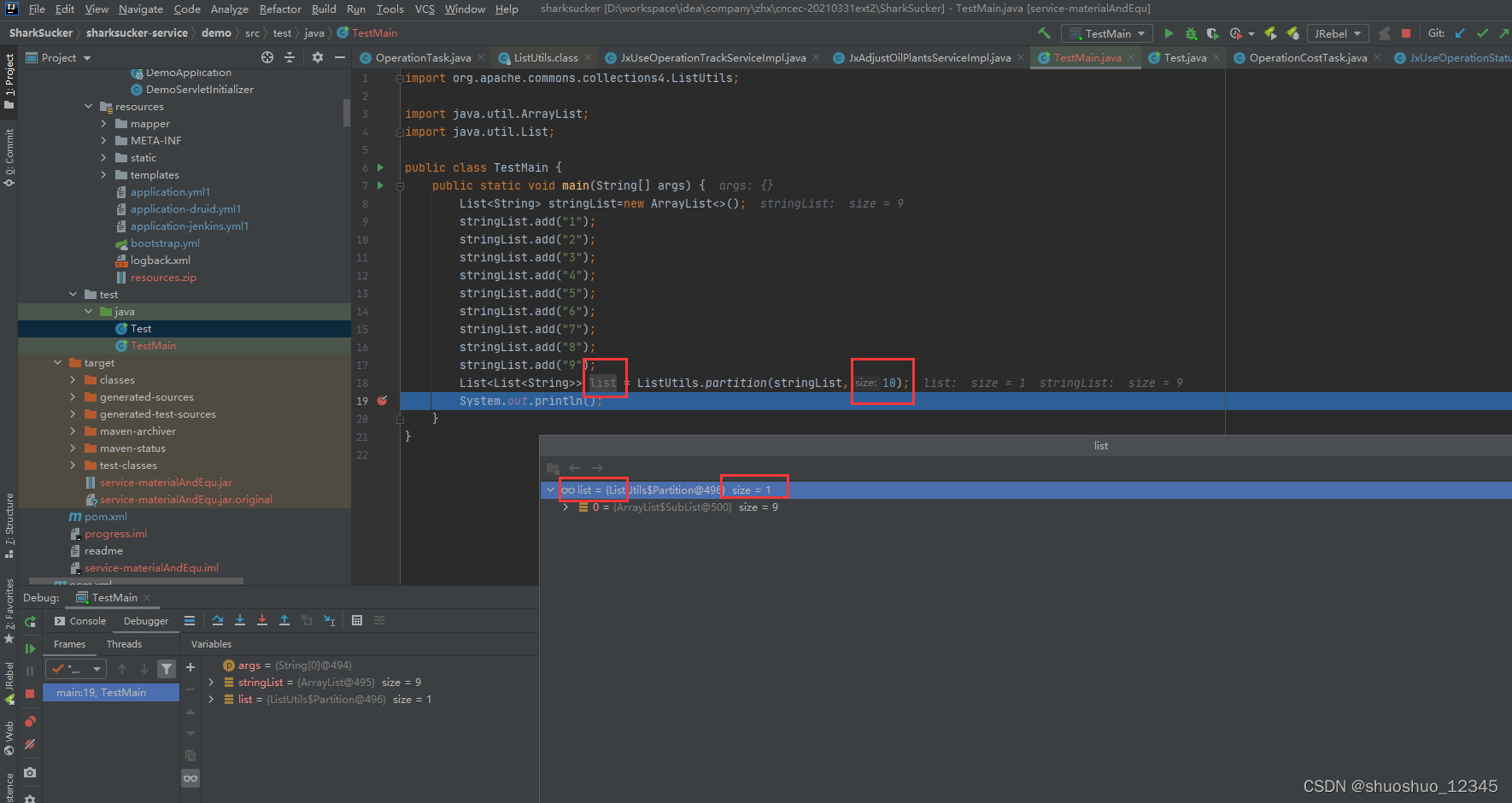Image resolution: width=1512 pixels, height=803 pixels.
Task: Toggle Show watches in variables tab glasses icon
Action: tap(190, 778)
